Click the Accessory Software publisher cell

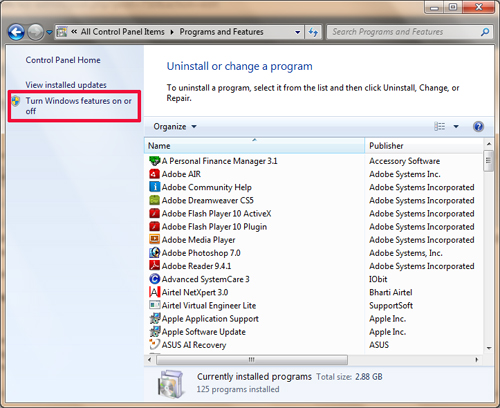405,161
